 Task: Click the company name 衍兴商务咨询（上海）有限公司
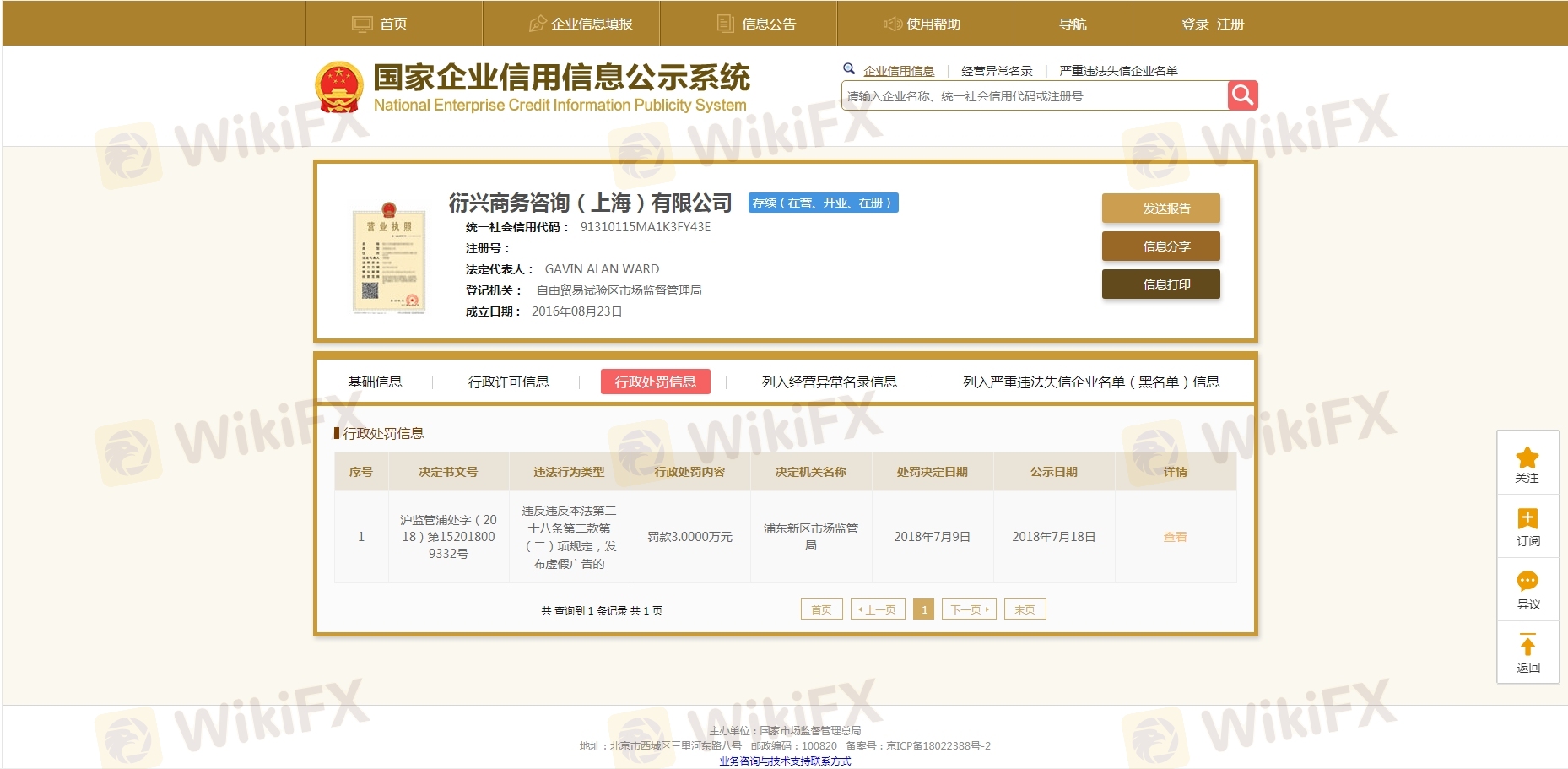pos(590,203)
